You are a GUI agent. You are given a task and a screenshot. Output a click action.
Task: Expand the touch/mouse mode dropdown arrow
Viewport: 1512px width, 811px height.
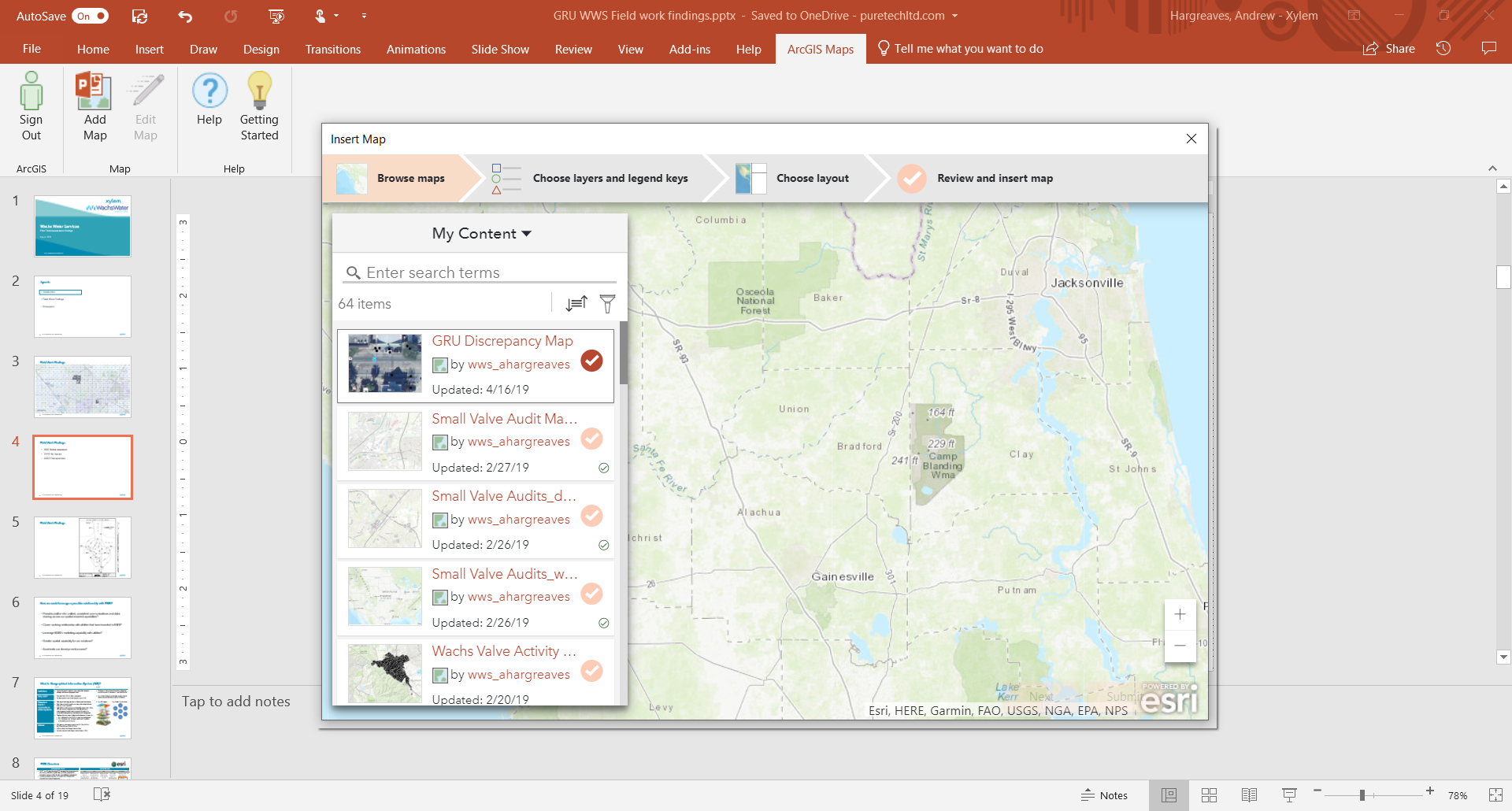click(x=336, y=16)
